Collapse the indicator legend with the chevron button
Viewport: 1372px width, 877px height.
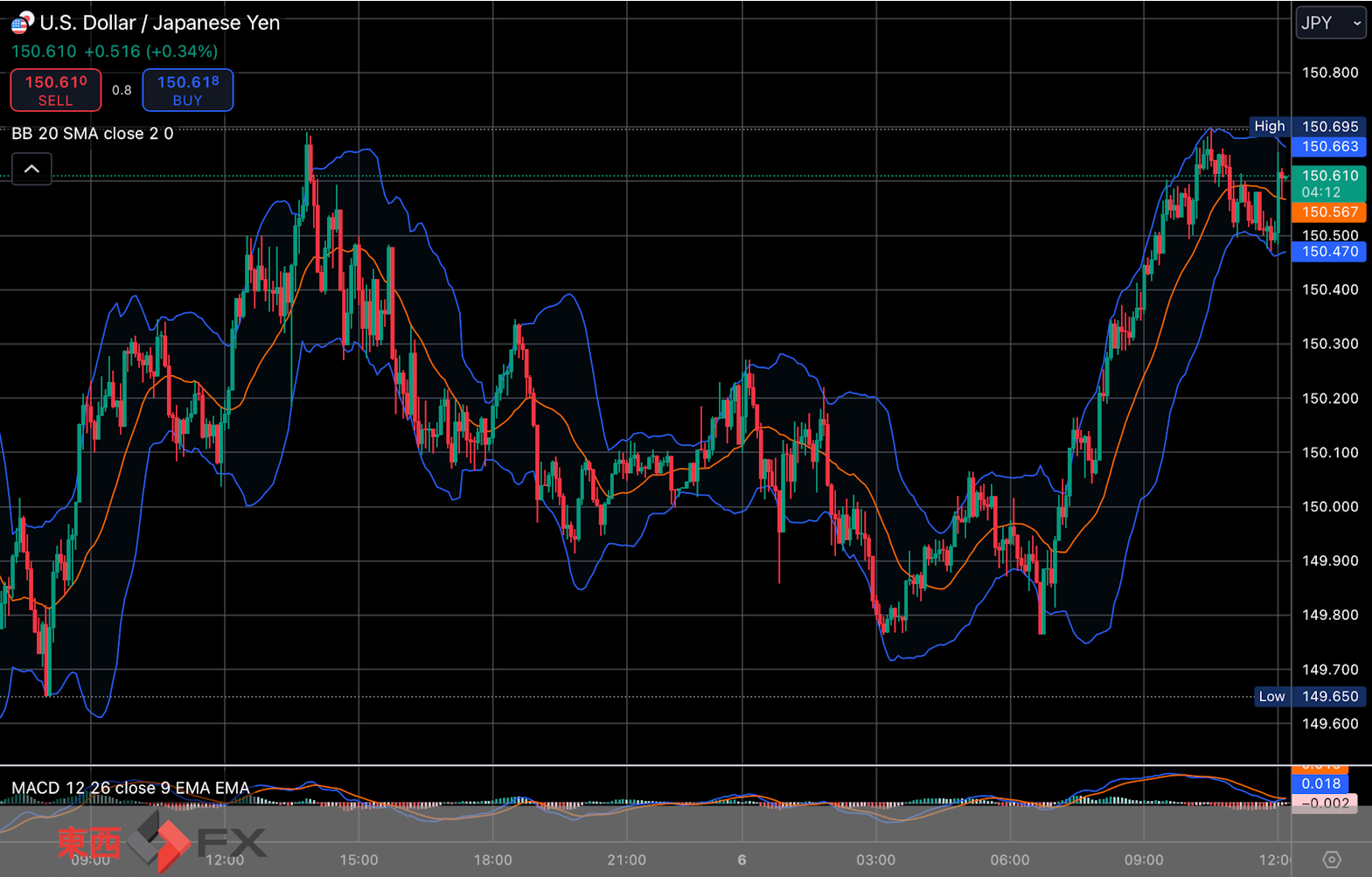click(31, 169)
